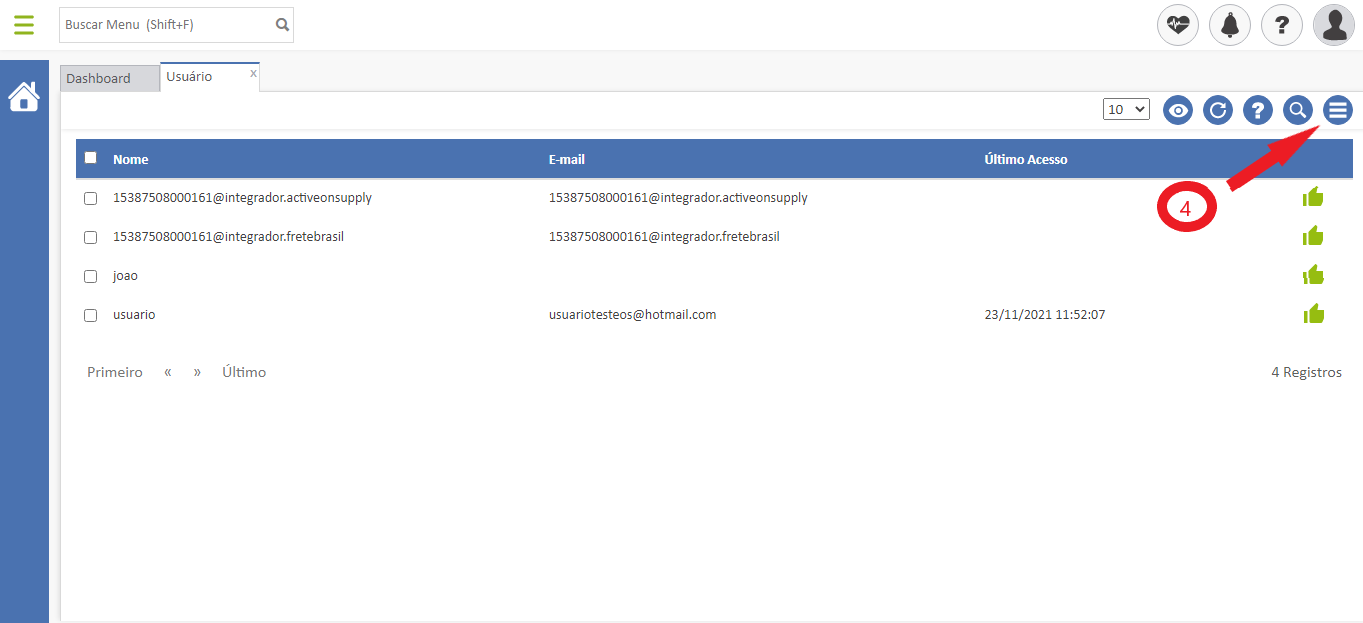The image size is (1363, 623).
Task: Open the magnifier search filter button
Action: point(1298,110)
